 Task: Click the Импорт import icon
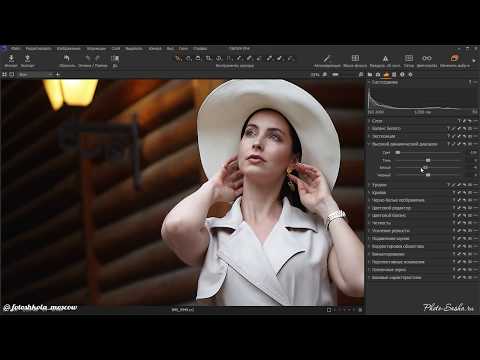coord(11,59)
